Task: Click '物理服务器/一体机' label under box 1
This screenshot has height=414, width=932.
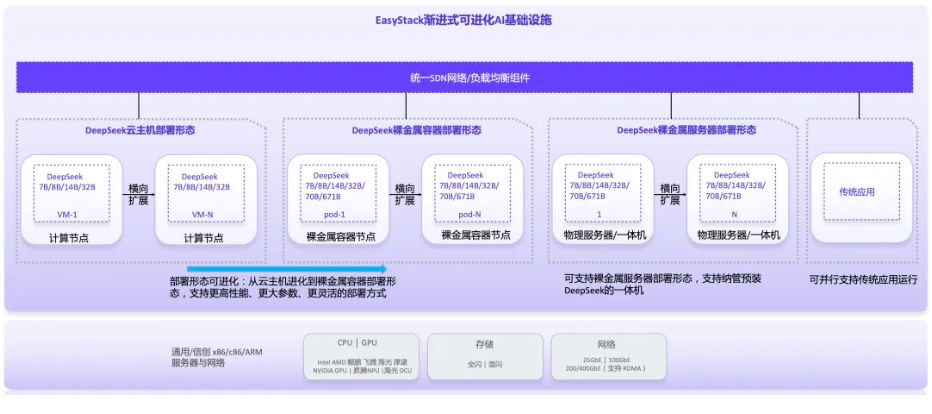Action: click(604, 235)
